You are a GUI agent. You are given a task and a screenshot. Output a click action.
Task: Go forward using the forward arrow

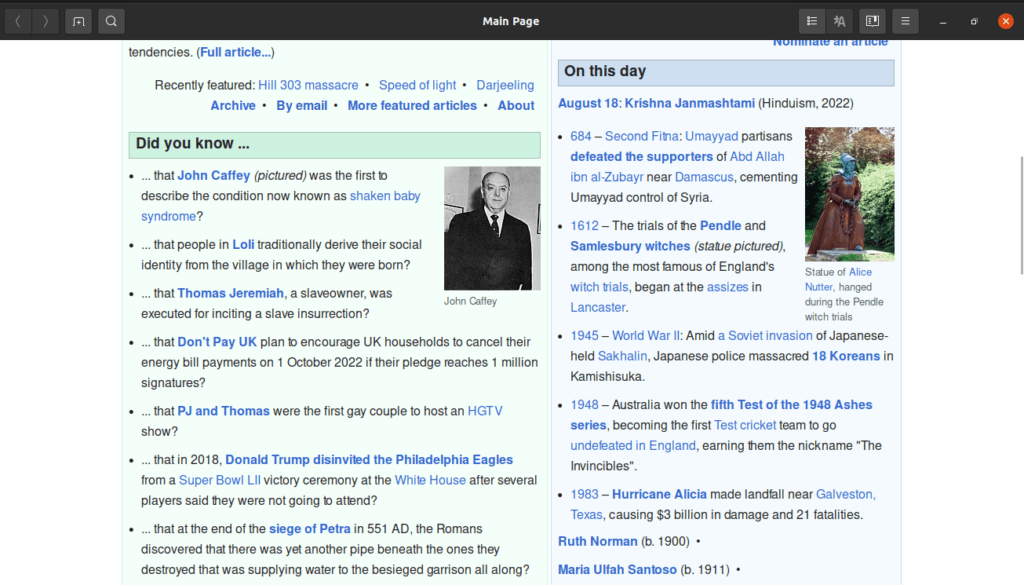[x=45, y=21]
